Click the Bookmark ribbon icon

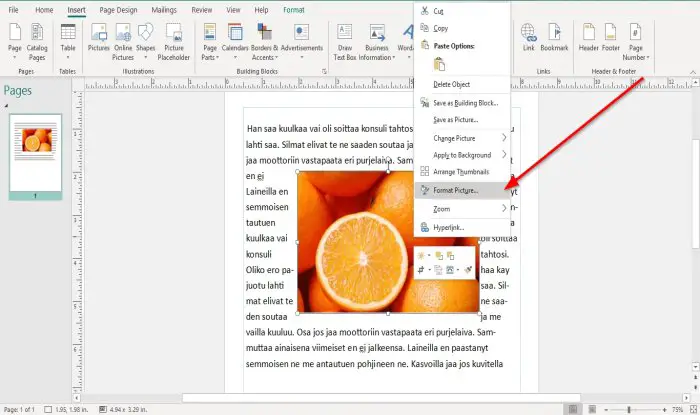pyautogui.click(x=554, y=37)
